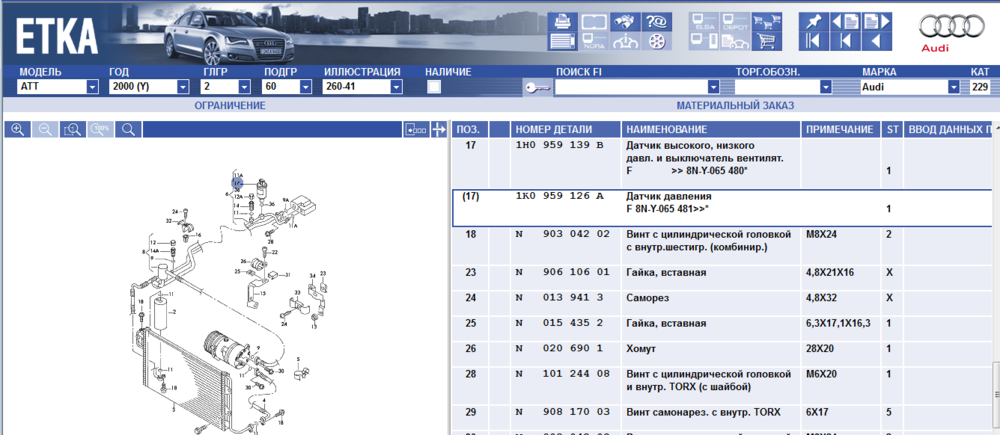
Task: Click the question mark and @ help icon
Action: [657, 21]
